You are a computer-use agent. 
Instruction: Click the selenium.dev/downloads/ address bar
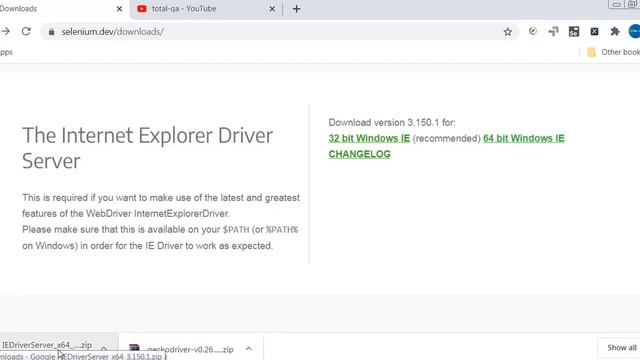(280, 32)
